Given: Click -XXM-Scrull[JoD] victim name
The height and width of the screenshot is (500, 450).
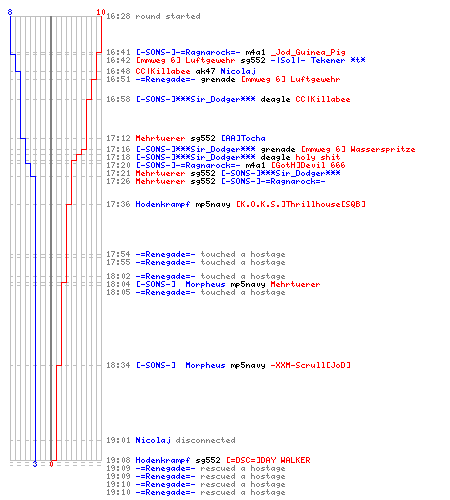Looking at the screenshot, I should pos(311,365).
